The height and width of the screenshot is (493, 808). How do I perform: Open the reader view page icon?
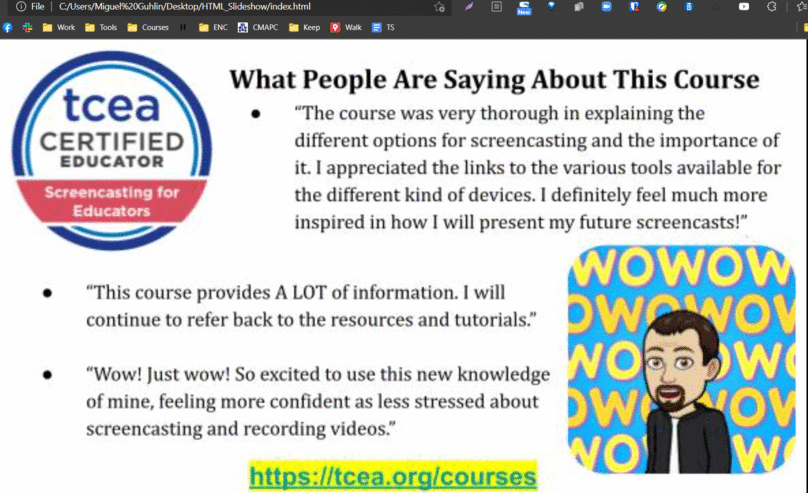(496, 7)
